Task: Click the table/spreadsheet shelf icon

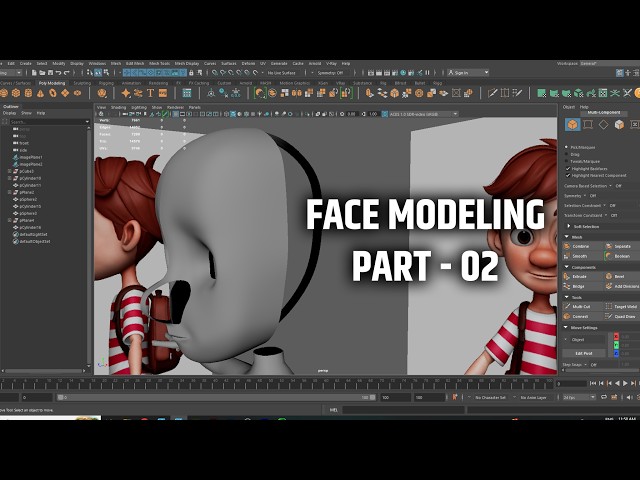Action: click(187, 93)
